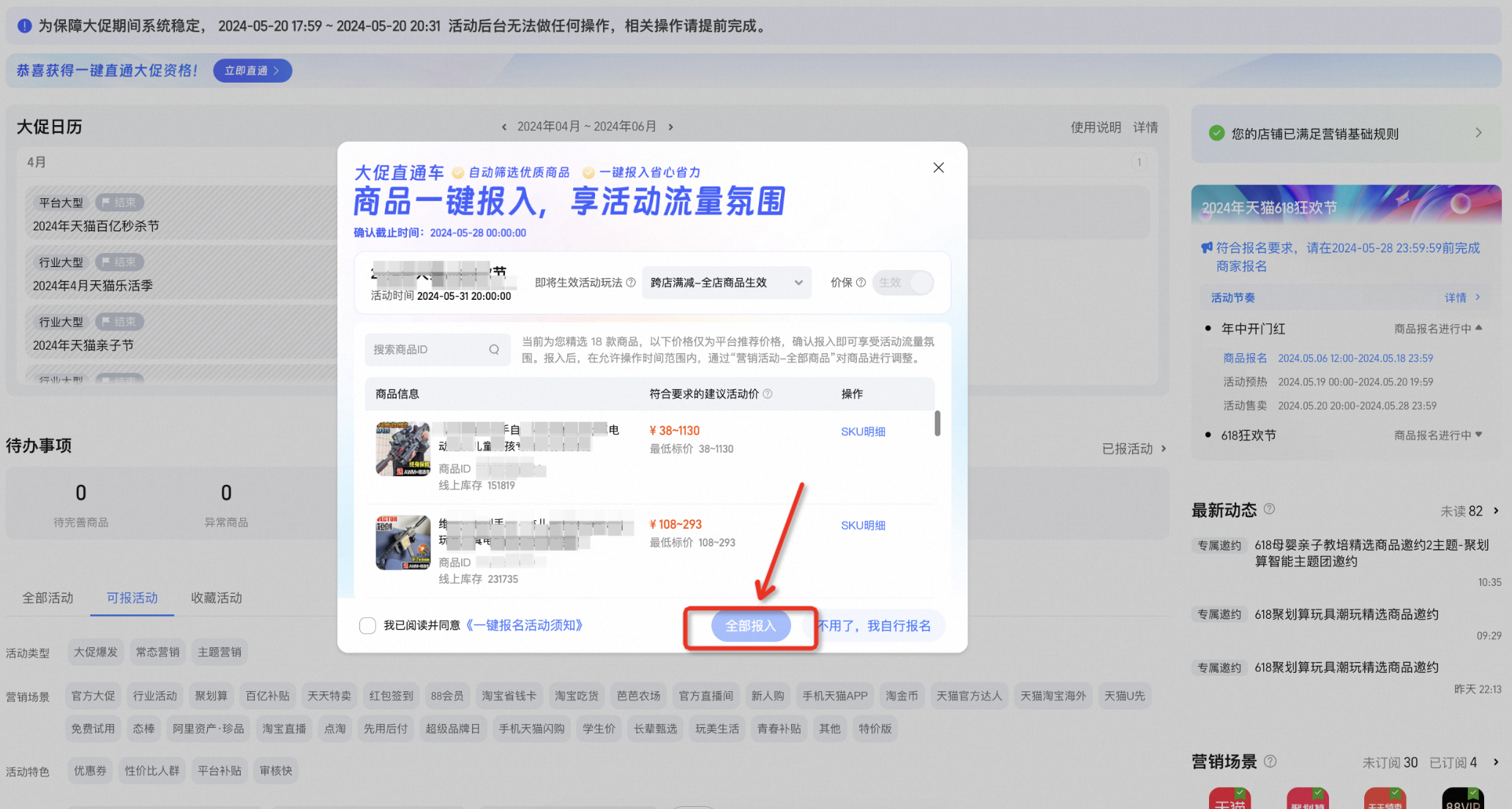
Task: Click the search magnifier icon in 搜索商品ID
Action: [x=494, y=350]
